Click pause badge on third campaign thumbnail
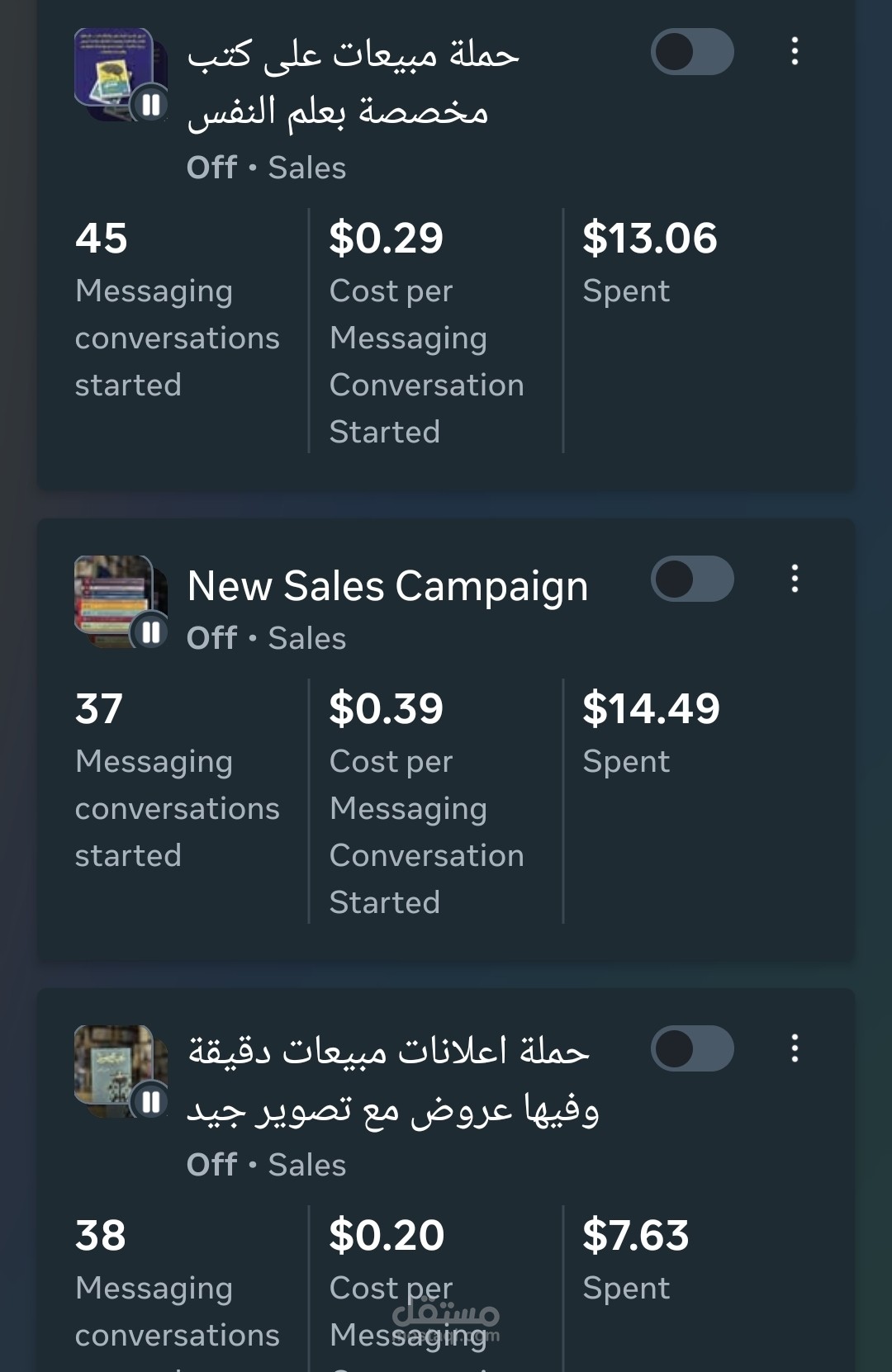 [150, 1101]
